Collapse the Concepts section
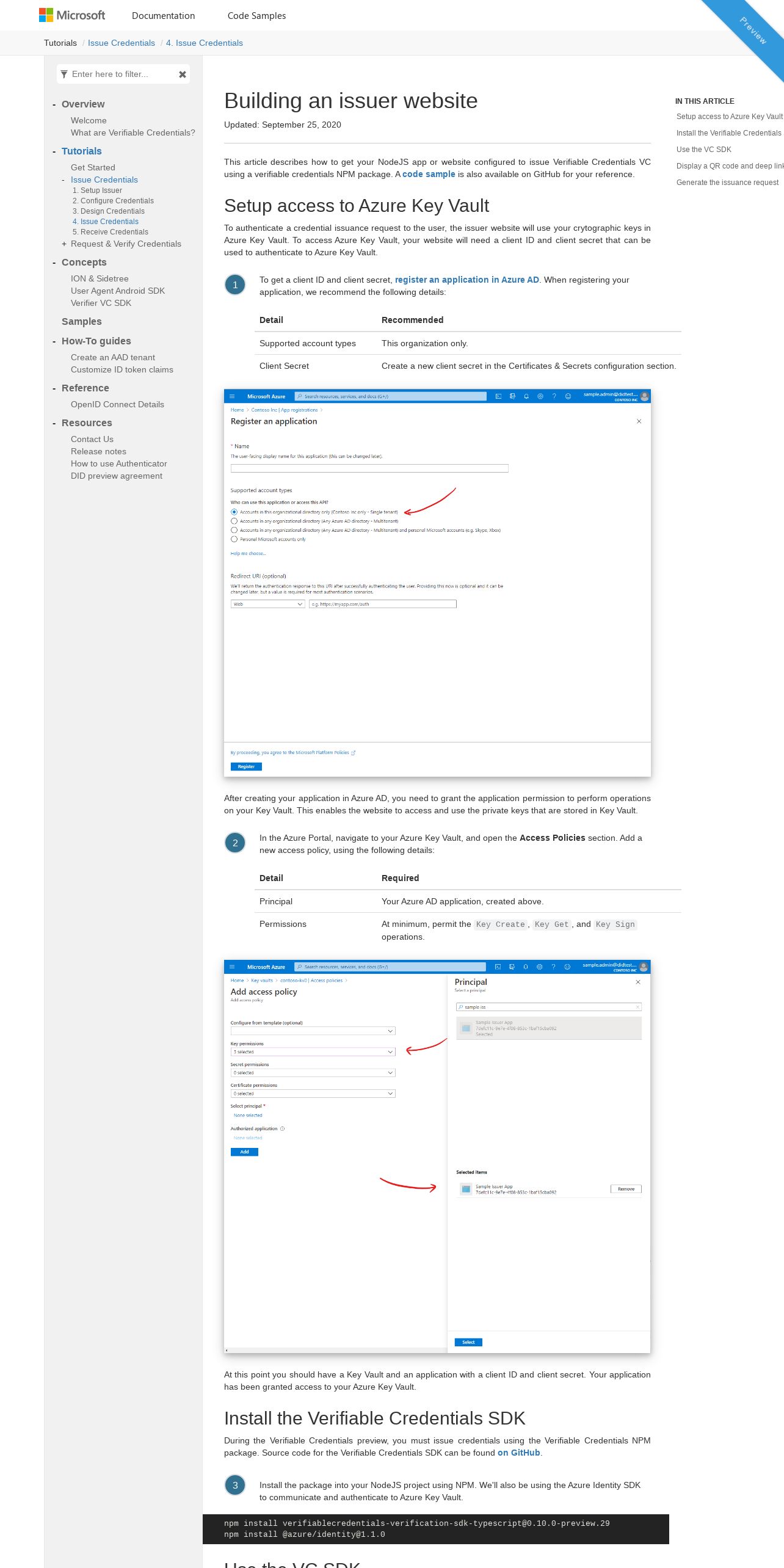Image resolution: width=784 pixels, height=1568 pixels. (54, 263)
